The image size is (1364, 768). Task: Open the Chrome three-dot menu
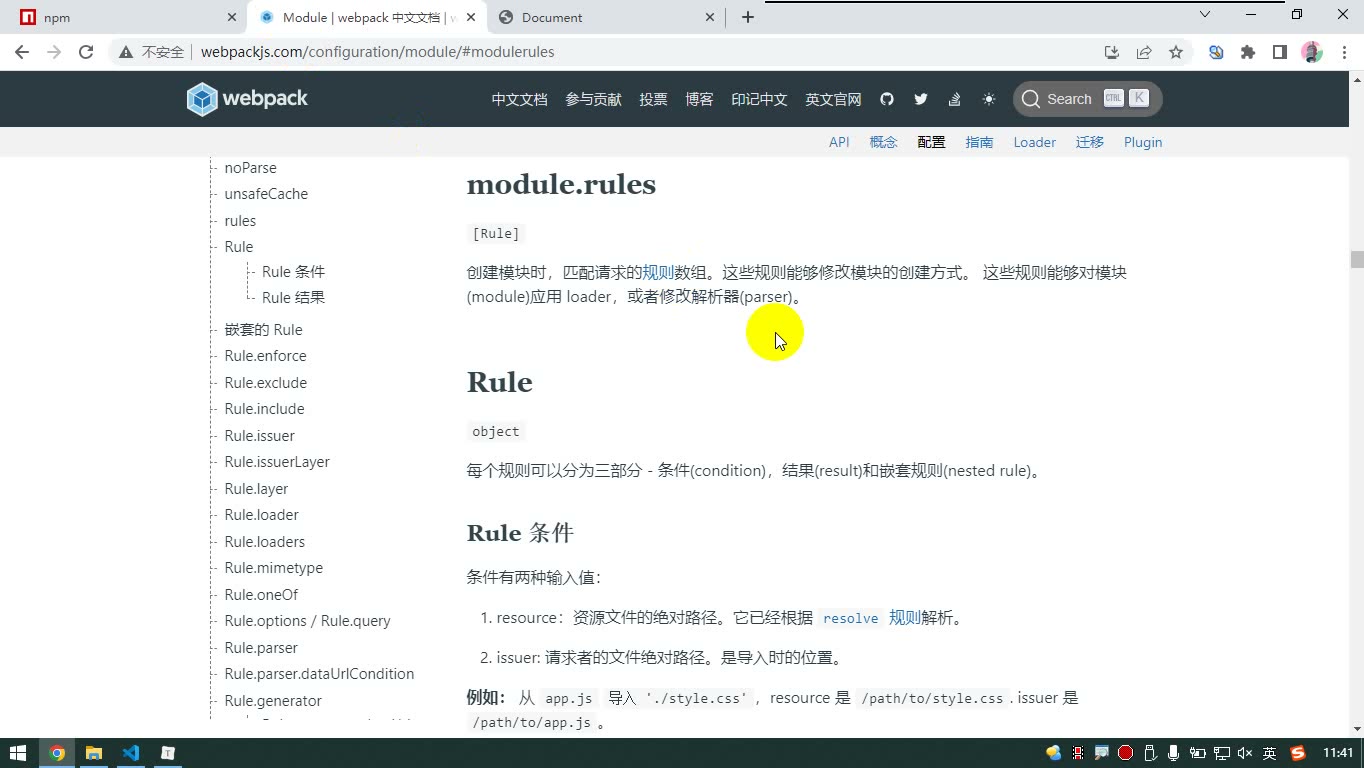pyautogui.click(x=1345, y=52)
